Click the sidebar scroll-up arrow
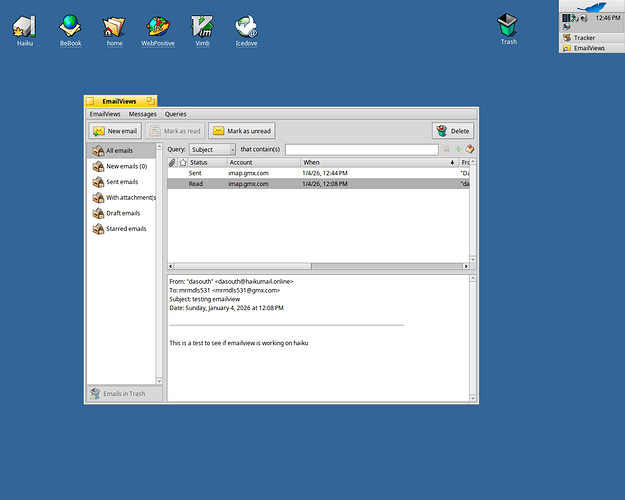 [159, 146]
